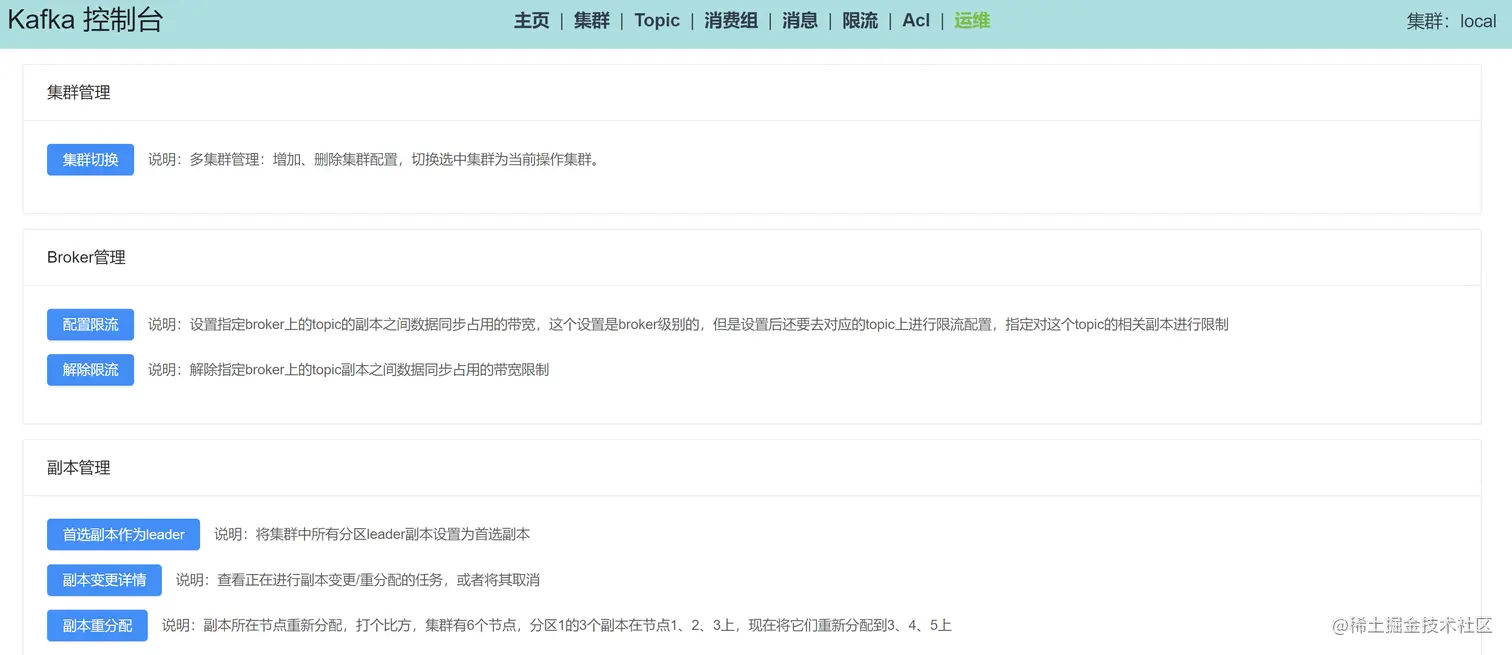The height and width of the screenshot is (655, 1512).
Task: Click the Broker管理 section heading
Action: click(86, 257)
